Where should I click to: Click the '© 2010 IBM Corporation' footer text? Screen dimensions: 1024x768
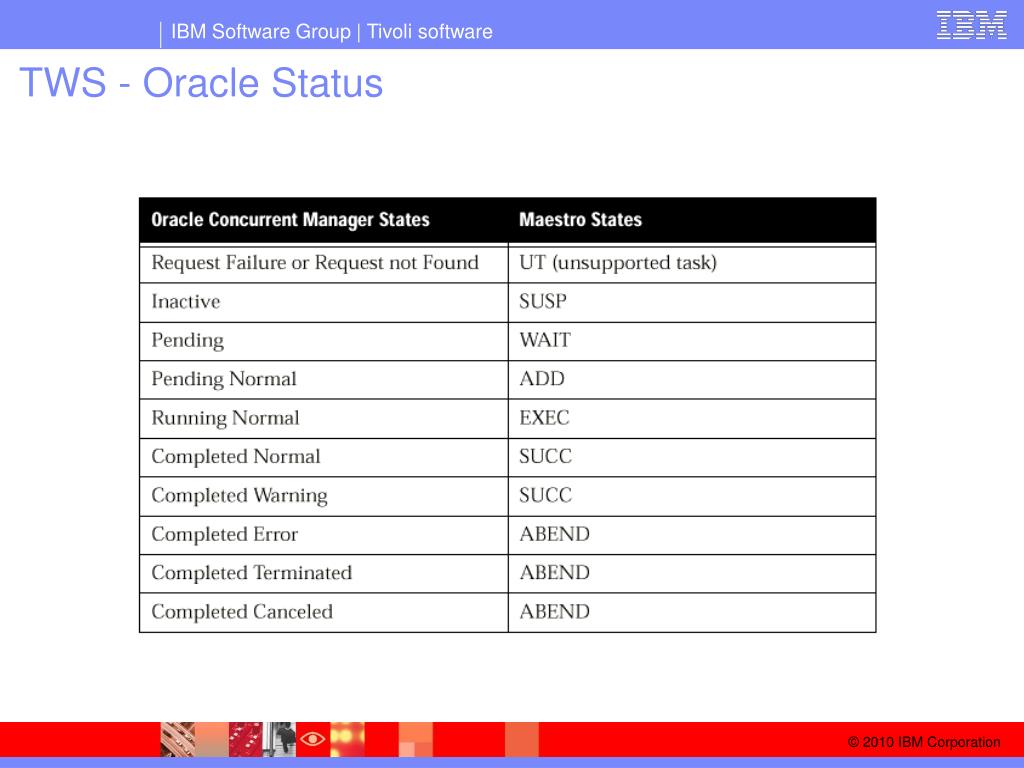(x=924, y=743)
